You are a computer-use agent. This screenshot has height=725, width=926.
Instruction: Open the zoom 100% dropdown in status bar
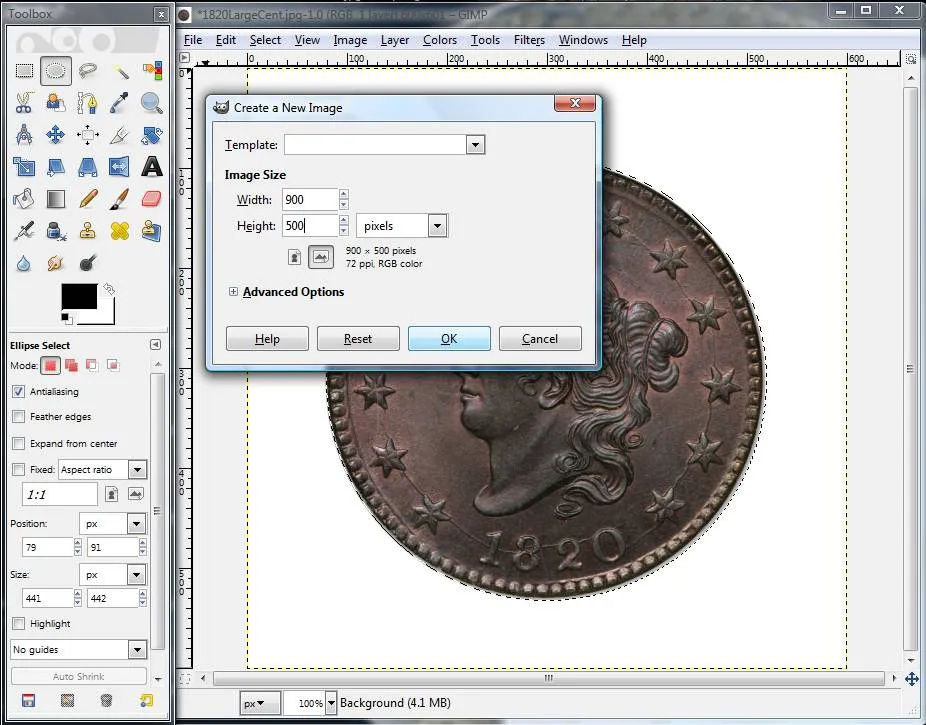coord(331,703)
